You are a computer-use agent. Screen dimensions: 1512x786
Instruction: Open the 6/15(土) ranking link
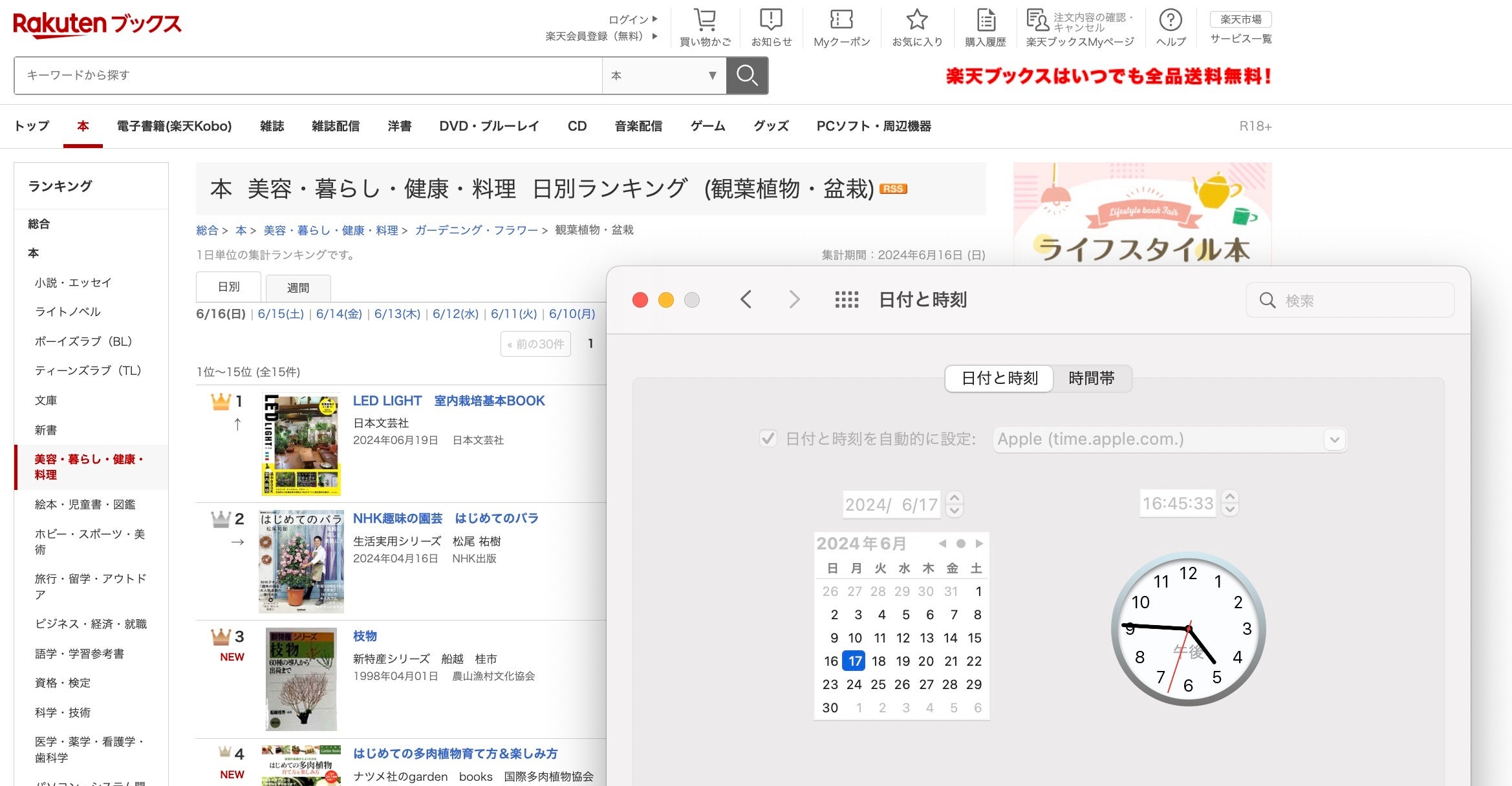pyautogui.click(x=281, y=314)
